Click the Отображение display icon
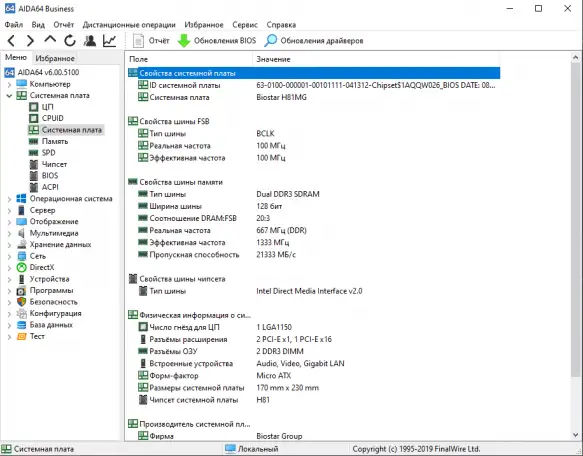 [22, 222]
